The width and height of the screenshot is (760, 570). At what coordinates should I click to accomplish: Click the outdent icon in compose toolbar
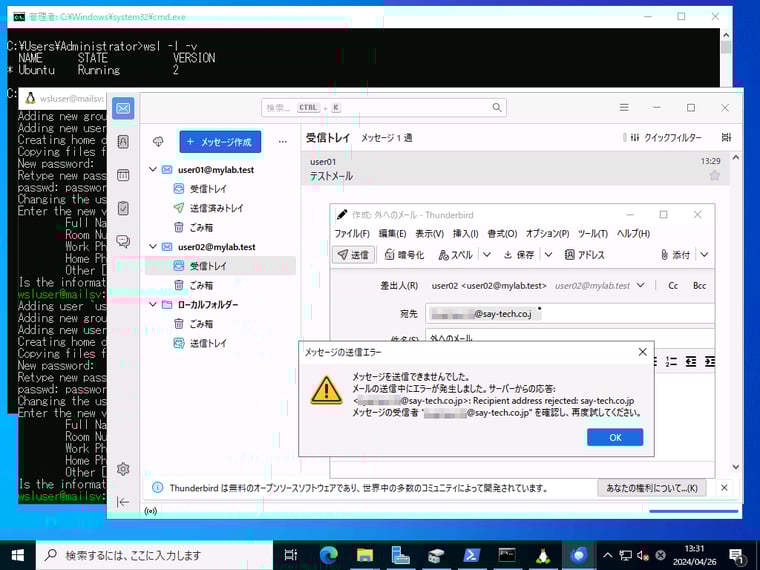pos(691,362)
